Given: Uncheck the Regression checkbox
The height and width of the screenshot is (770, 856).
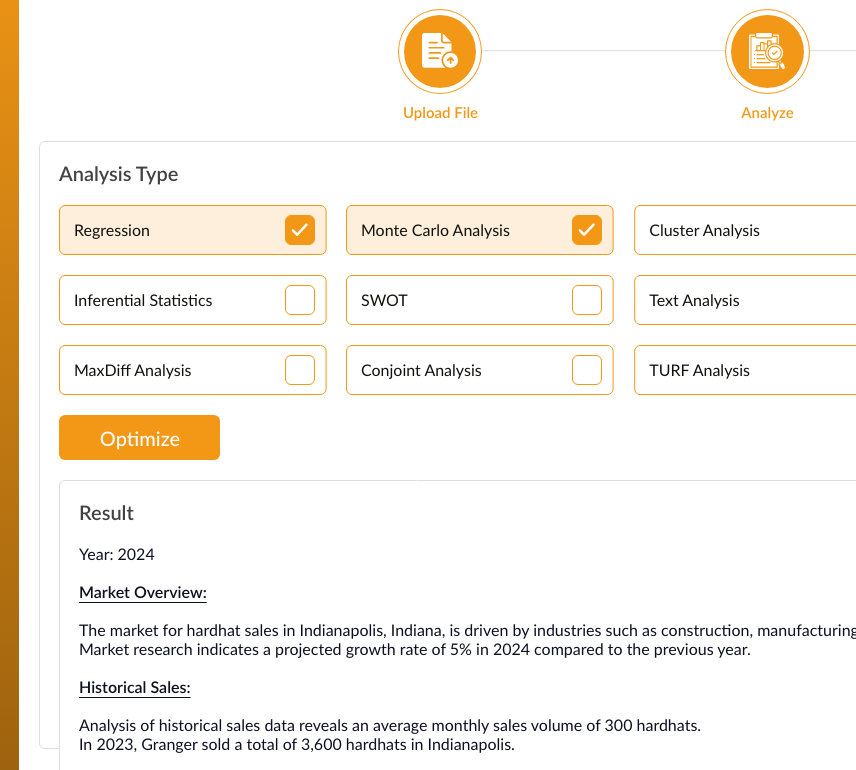Looking at the screenshot, I should 300,230.
